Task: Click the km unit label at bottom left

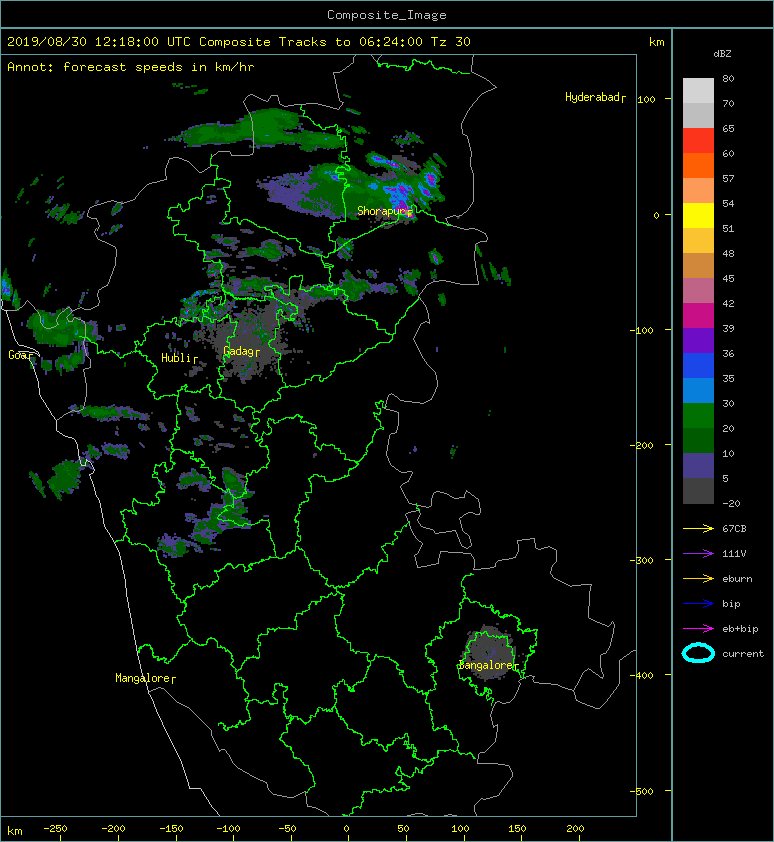Action: pyautogui.click(x=15, y=831)
